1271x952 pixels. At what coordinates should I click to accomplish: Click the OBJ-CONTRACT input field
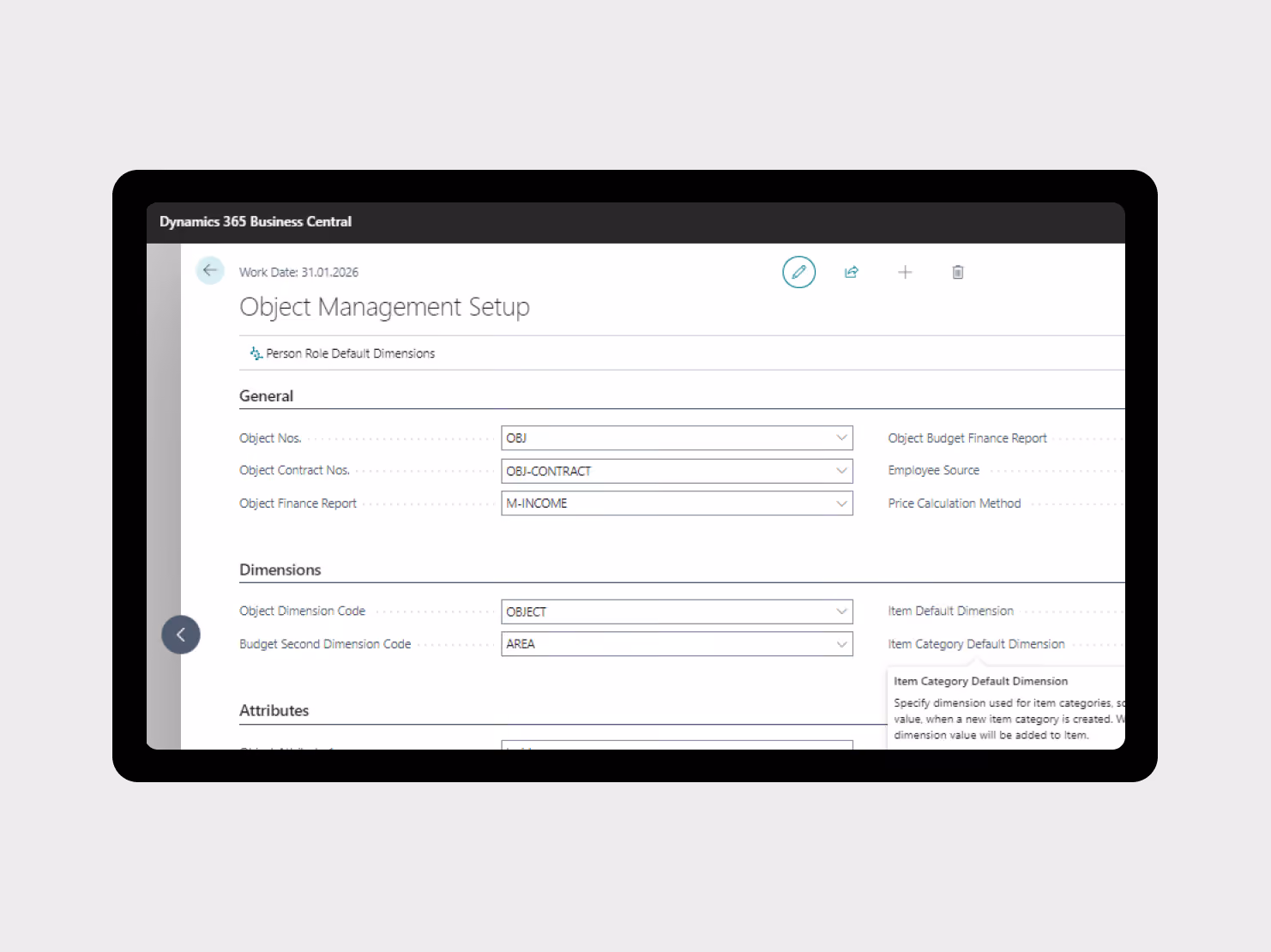pos(677,471)
